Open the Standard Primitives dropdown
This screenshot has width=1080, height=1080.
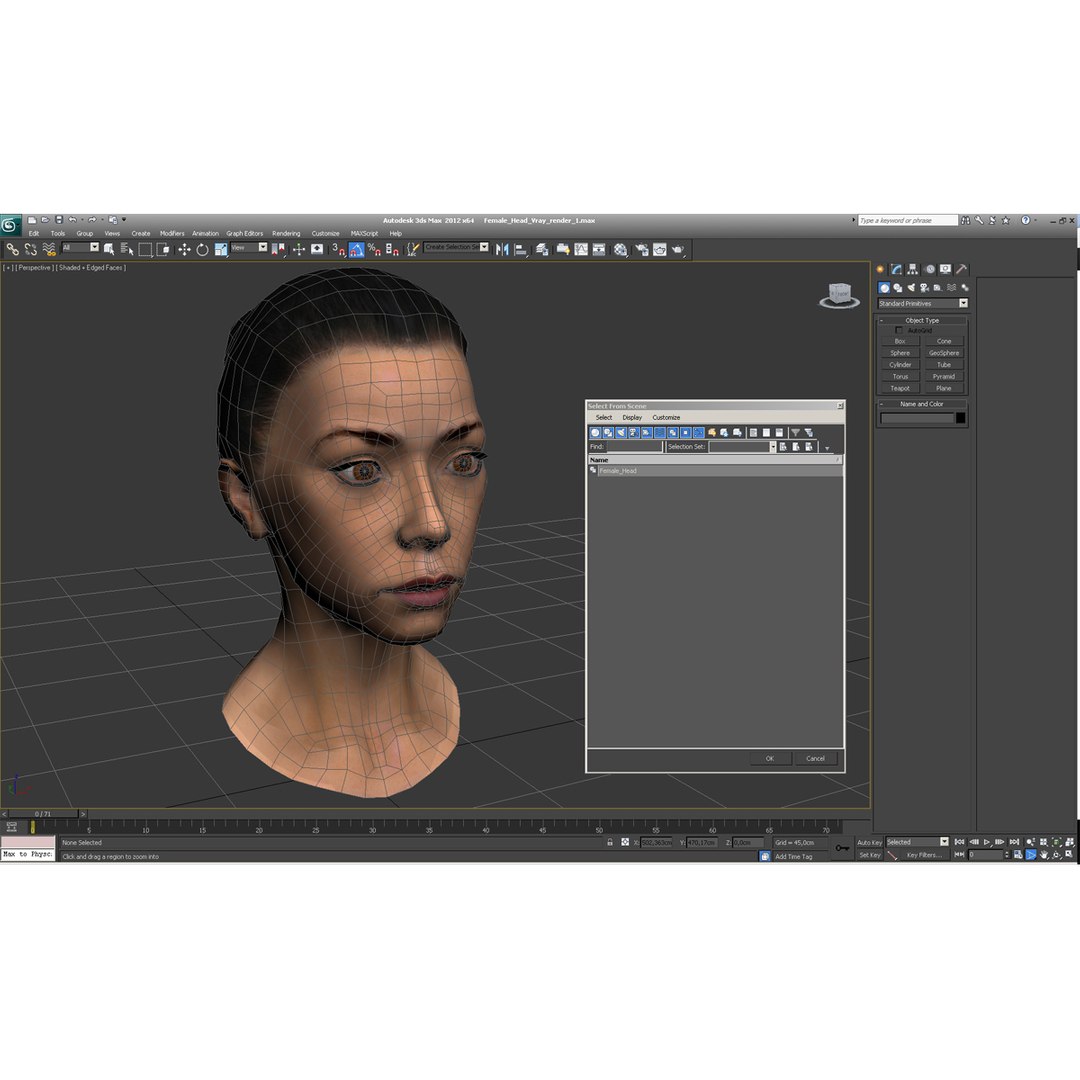tap(923, 304)
